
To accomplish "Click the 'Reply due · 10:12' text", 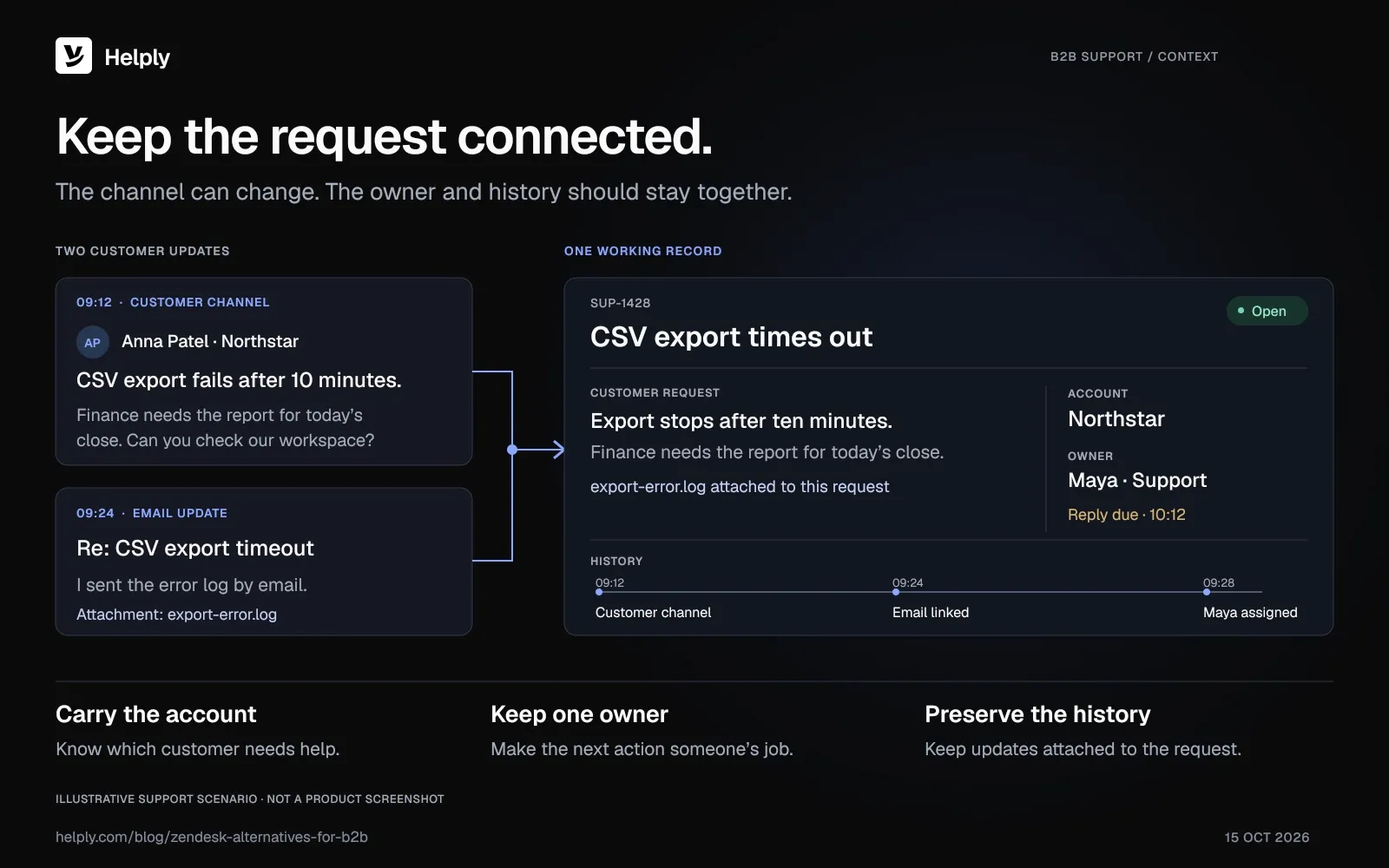I will coord(1126,515).
